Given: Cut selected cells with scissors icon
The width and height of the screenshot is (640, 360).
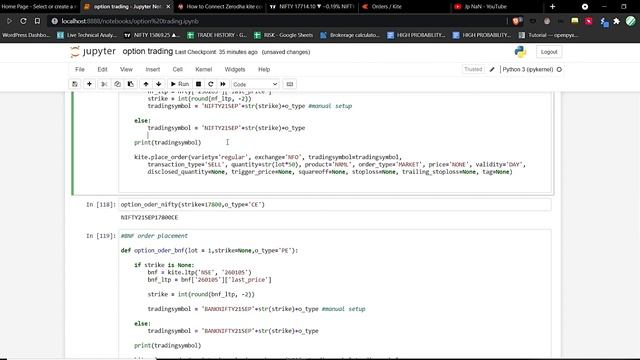Looking at the screenshot, I should (104, 84).
